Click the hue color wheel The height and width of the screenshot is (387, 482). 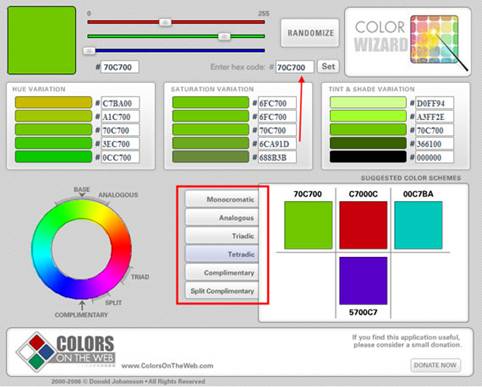point(82,249)
